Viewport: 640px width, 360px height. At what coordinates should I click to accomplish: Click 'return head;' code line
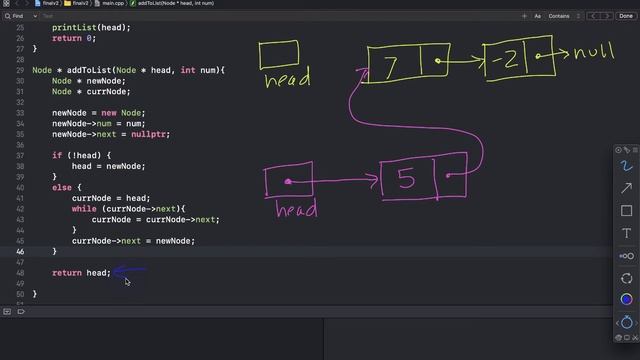tap(81, 273)
